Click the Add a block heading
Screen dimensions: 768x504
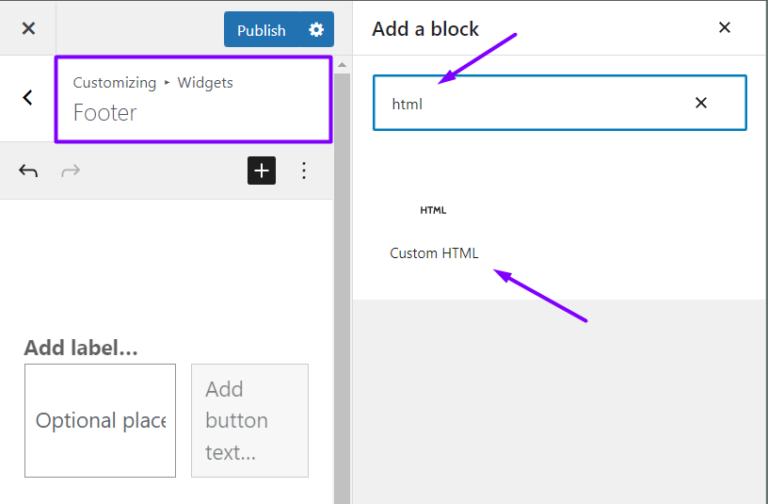[x=425, y=29]
